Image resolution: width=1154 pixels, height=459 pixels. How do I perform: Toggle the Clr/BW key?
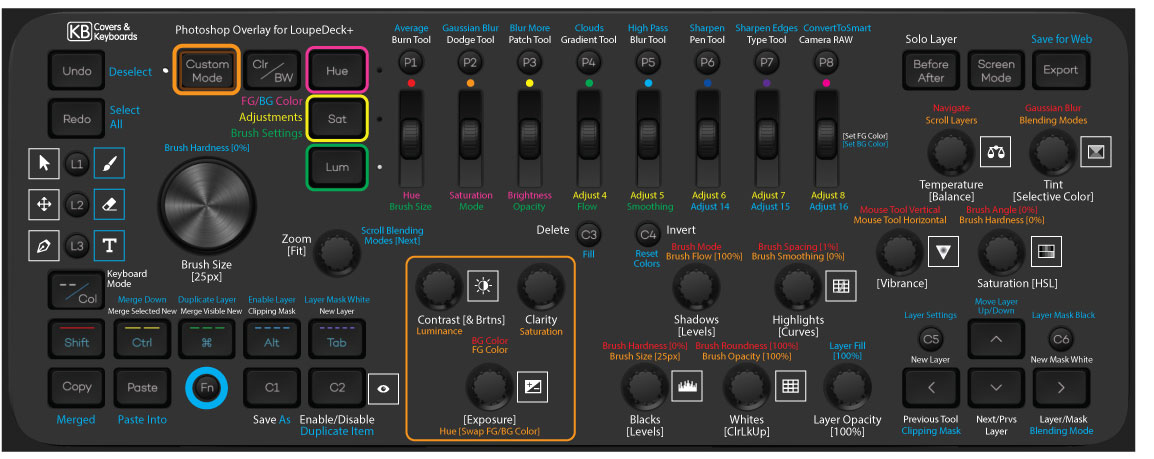(272, 71)
